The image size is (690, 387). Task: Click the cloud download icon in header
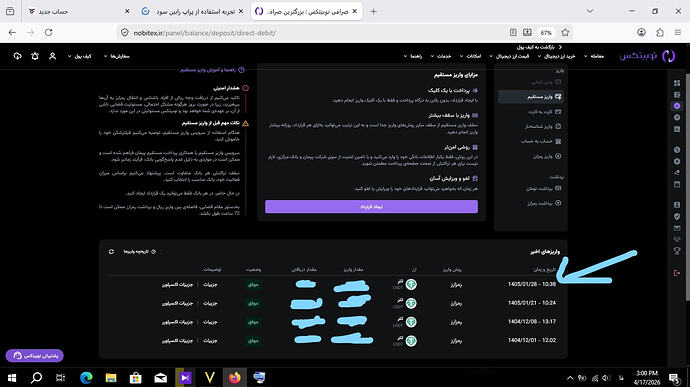17,56
